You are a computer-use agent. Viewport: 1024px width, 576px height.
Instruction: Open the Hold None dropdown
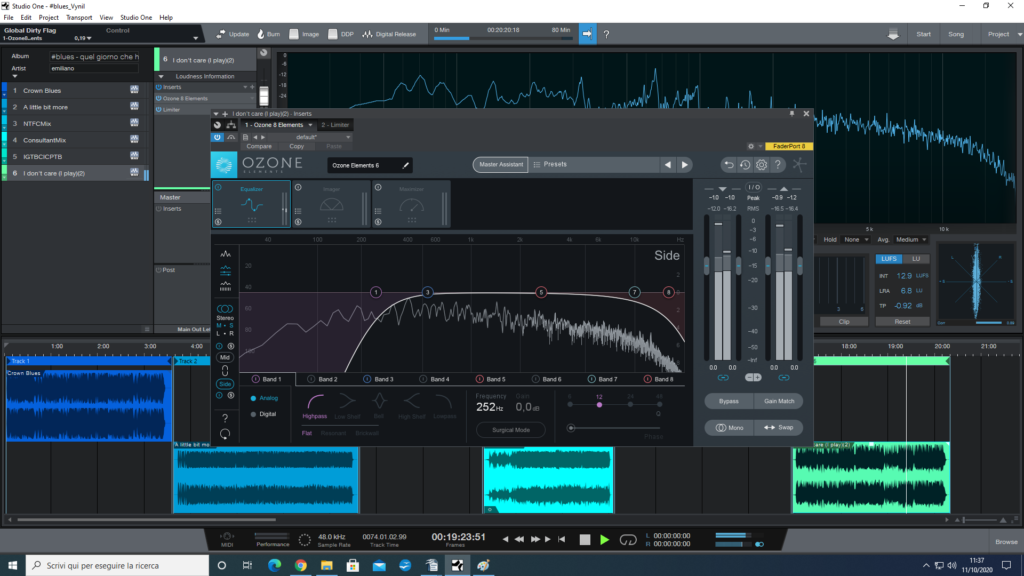[x=856, y=240]
